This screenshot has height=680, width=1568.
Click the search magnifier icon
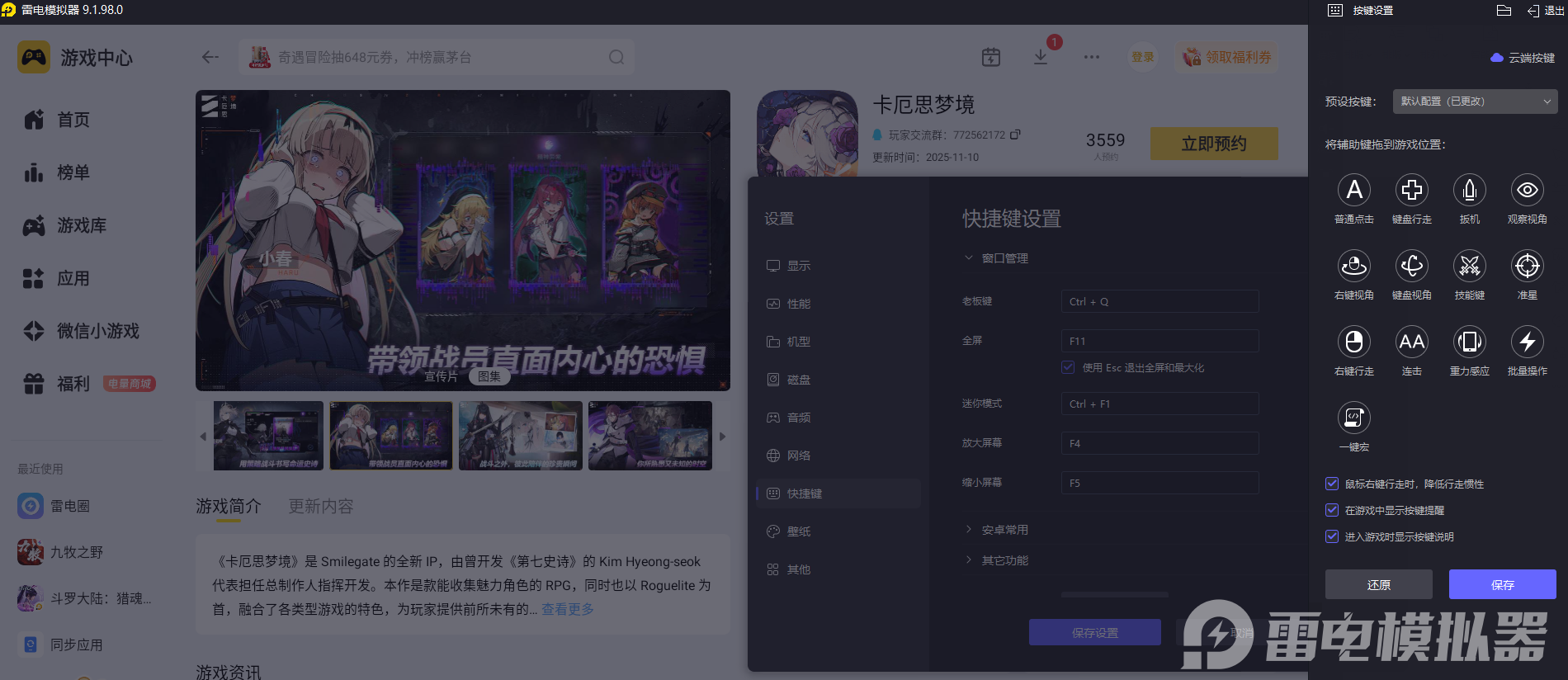click(x=616, y=57)
